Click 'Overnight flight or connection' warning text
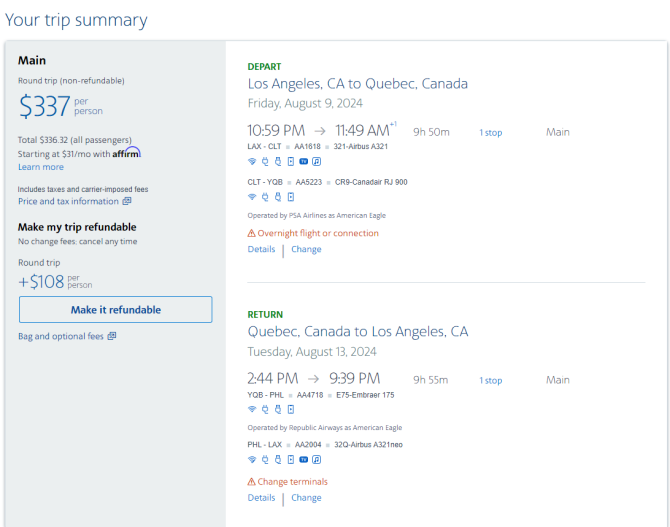The width and height of the screenshot is (670, 527). 318,233
